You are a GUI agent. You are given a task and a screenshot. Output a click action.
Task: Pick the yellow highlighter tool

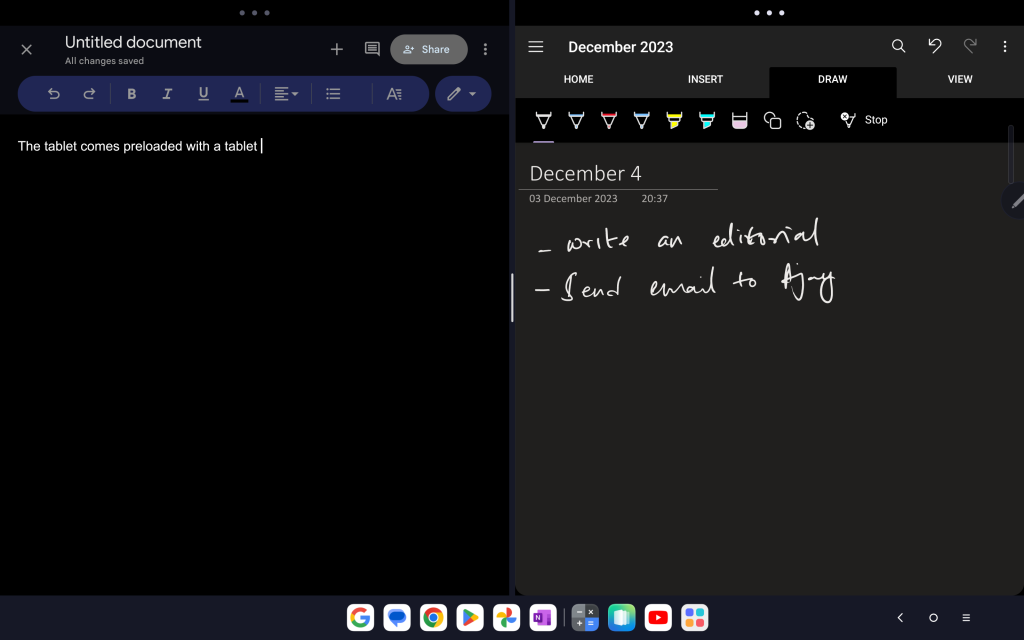coord(674,120)
